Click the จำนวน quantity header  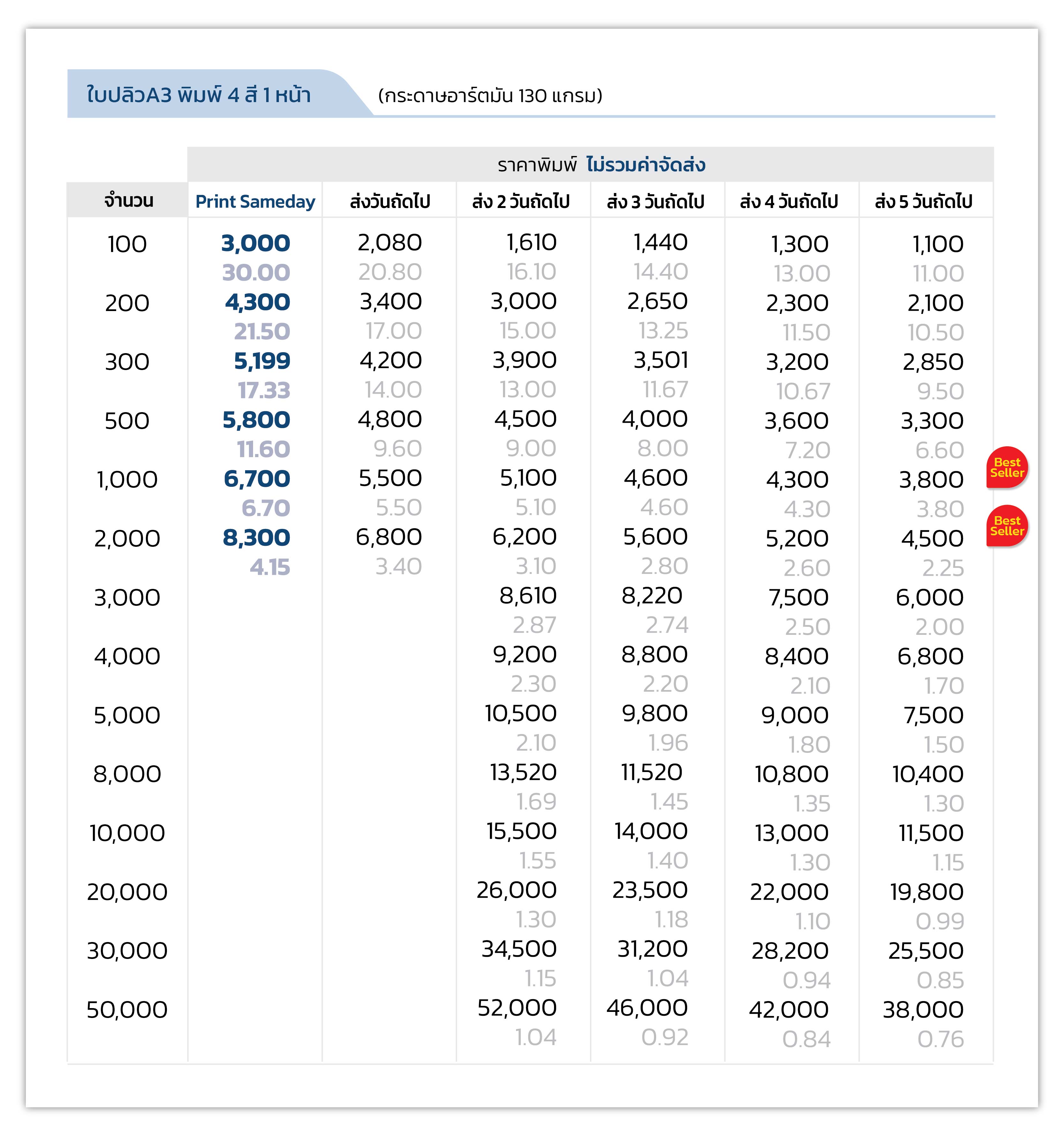click(128, 200)
